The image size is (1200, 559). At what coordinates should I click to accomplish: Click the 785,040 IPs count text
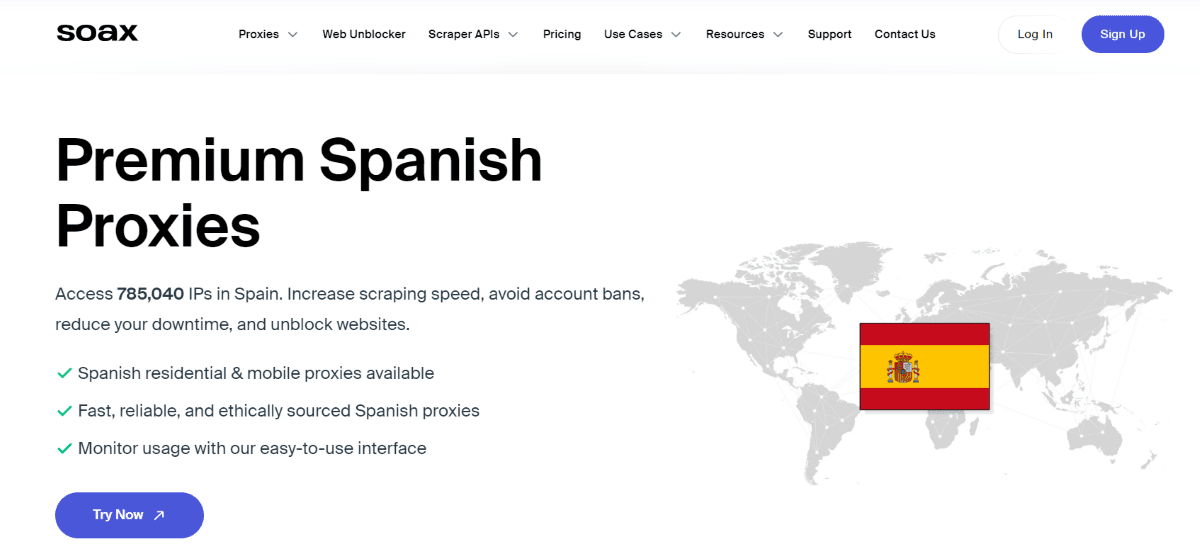(x=150, y=294)
